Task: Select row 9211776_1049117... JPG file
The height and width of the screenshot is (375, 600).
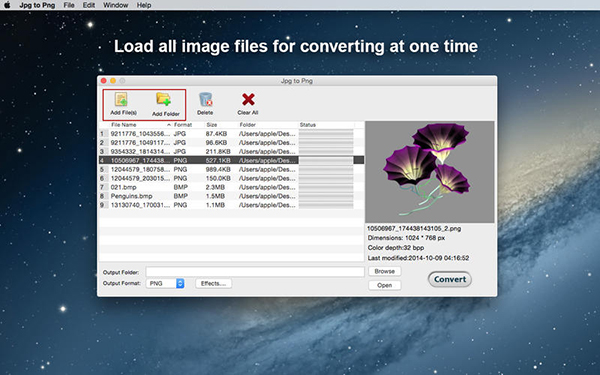Action: (x=232, y=142)
